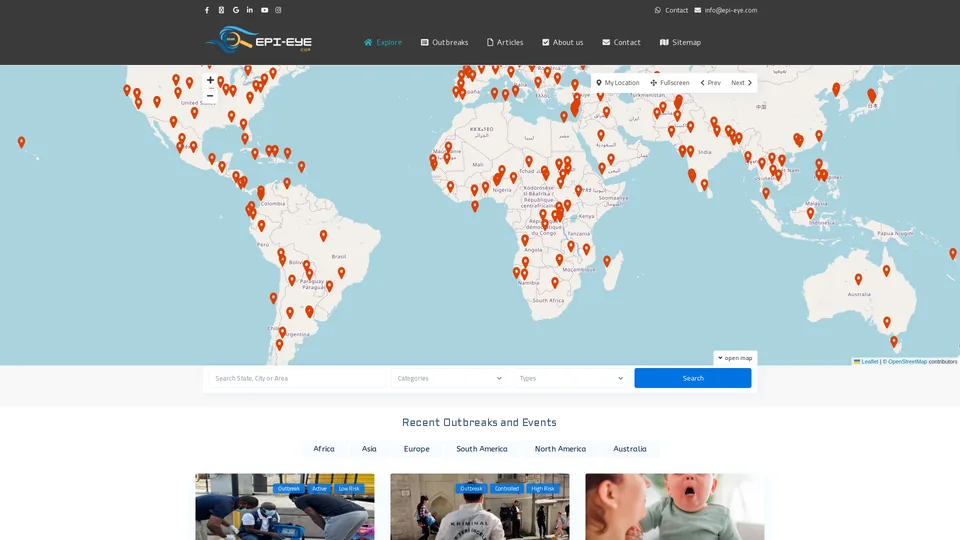The width and height of the screenshot is (960, 540).
Task: Click the marker over Peru
Action: (x=261, y=226)
